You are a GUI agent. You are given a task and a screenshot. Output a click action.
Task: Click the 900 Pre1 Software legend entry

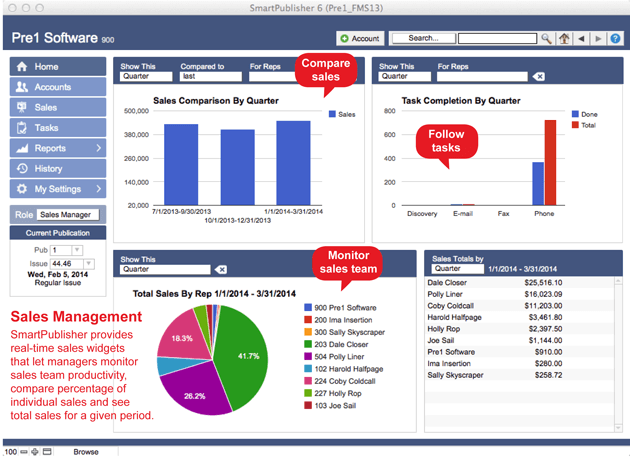pos(340,308)
